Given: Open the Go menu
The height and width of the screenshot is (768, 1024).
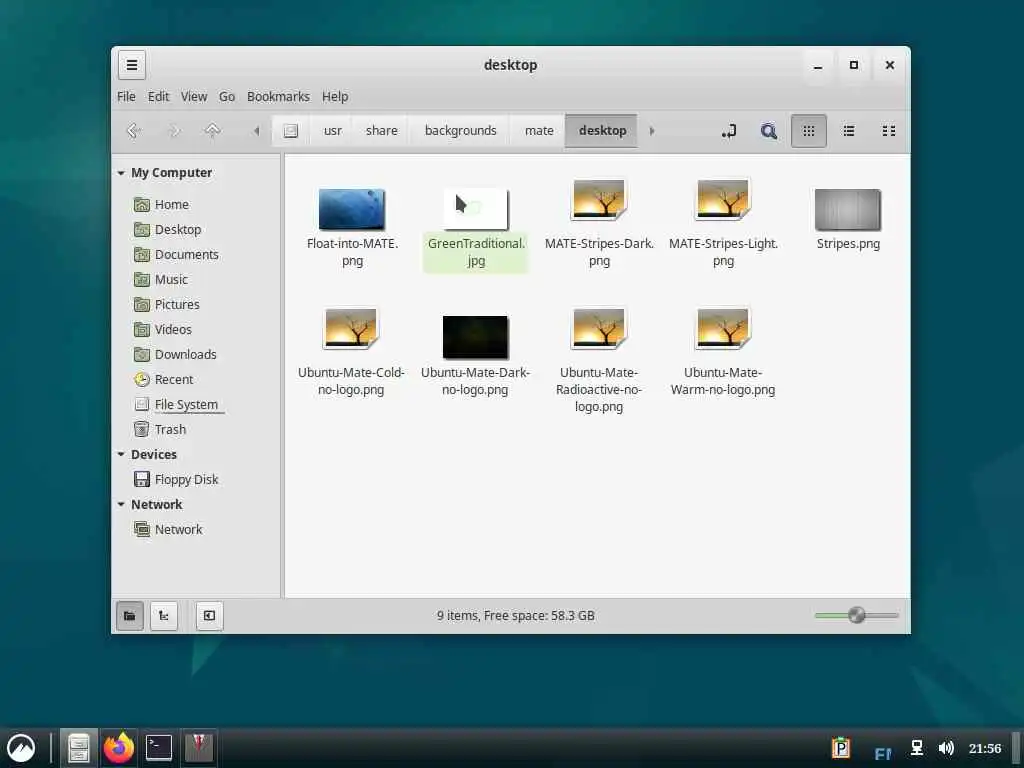Looking at the screenshot, I should coord(227,97).
